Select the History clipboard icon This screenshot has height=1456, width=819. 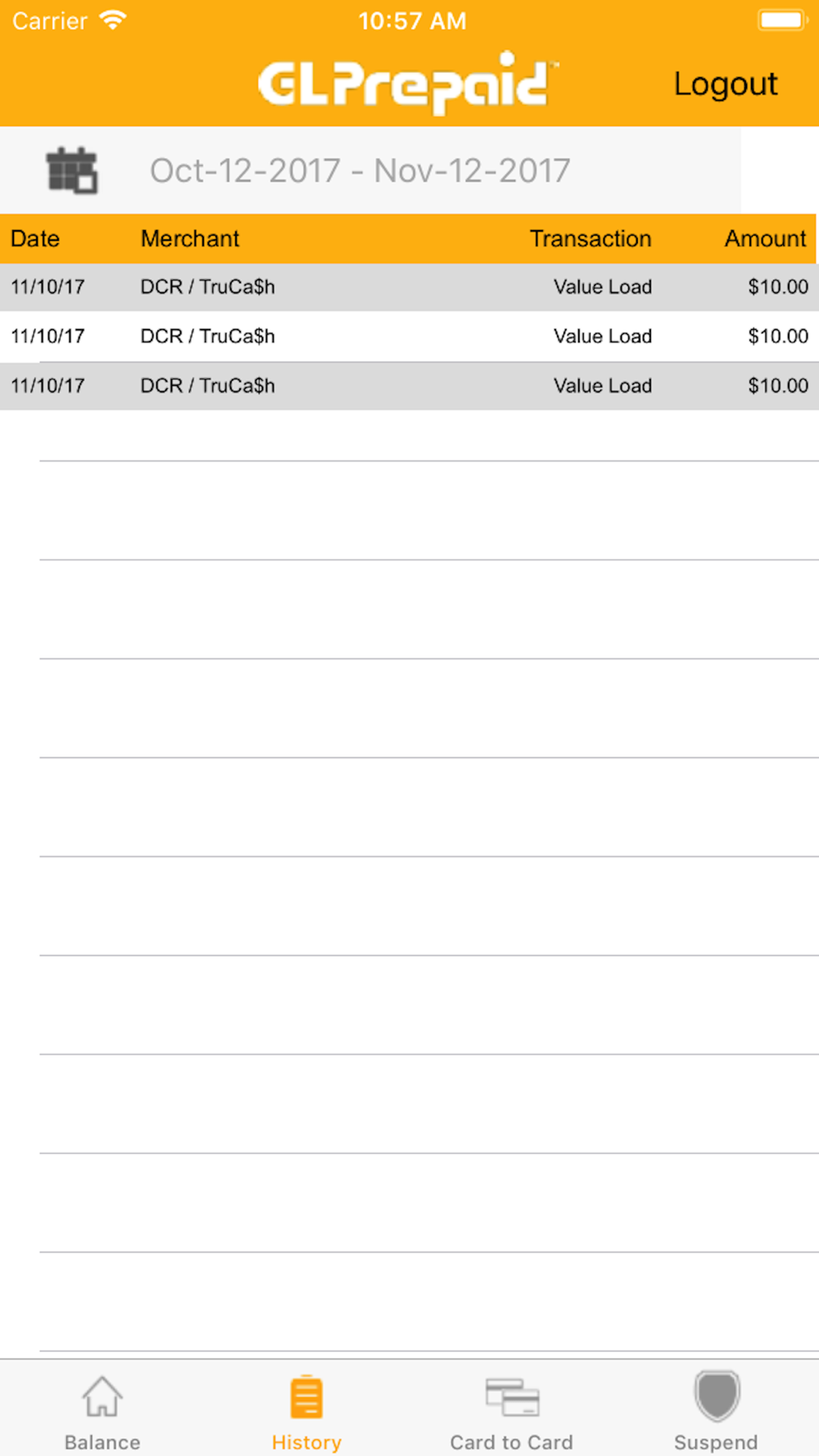point(306,1396)
